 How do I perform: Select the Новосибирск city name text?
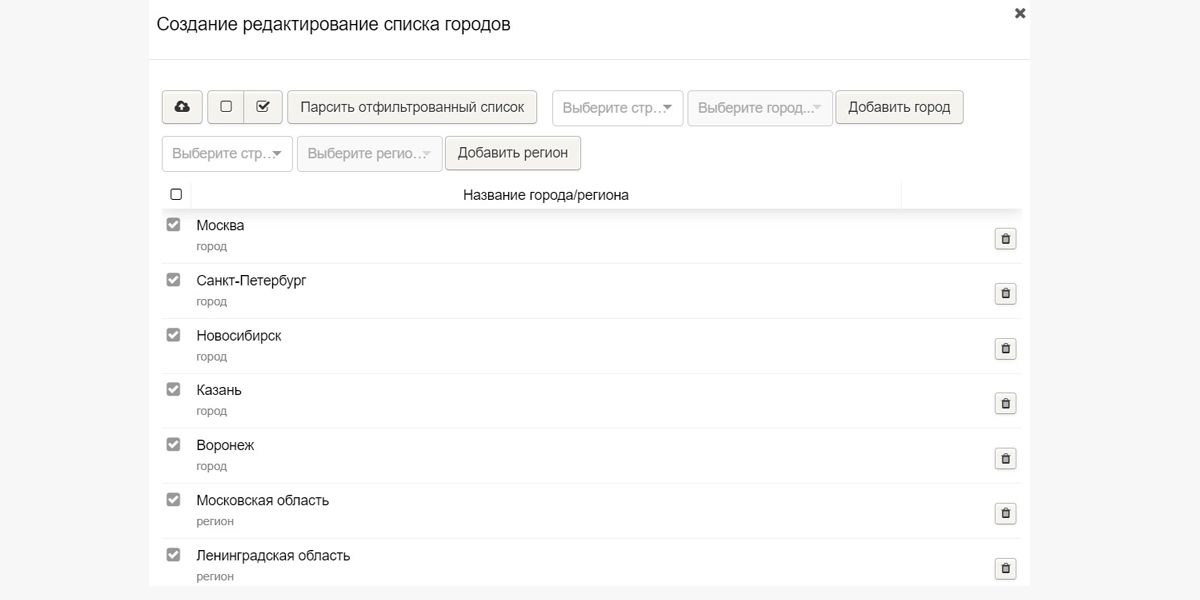click(239, 336)
